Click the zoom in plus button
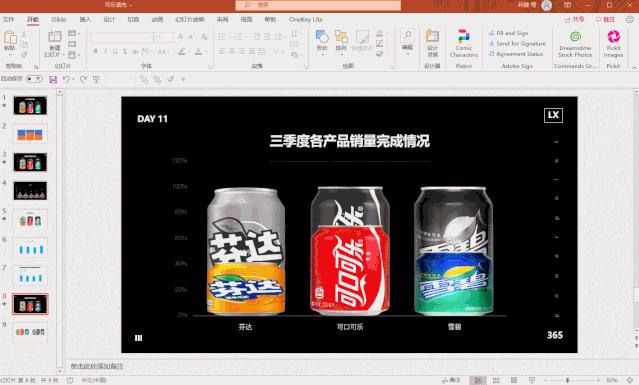The width and height of the screenshot is (639, 385). tap(599, 380)
